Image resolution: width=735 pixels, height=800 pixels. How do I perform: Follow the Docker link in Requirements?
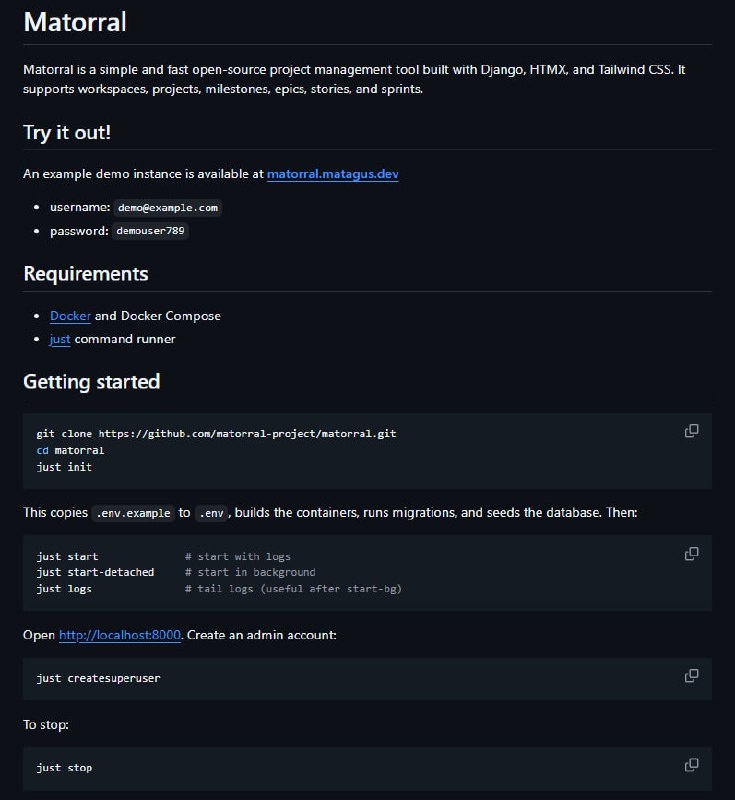(x=70, y=316)
